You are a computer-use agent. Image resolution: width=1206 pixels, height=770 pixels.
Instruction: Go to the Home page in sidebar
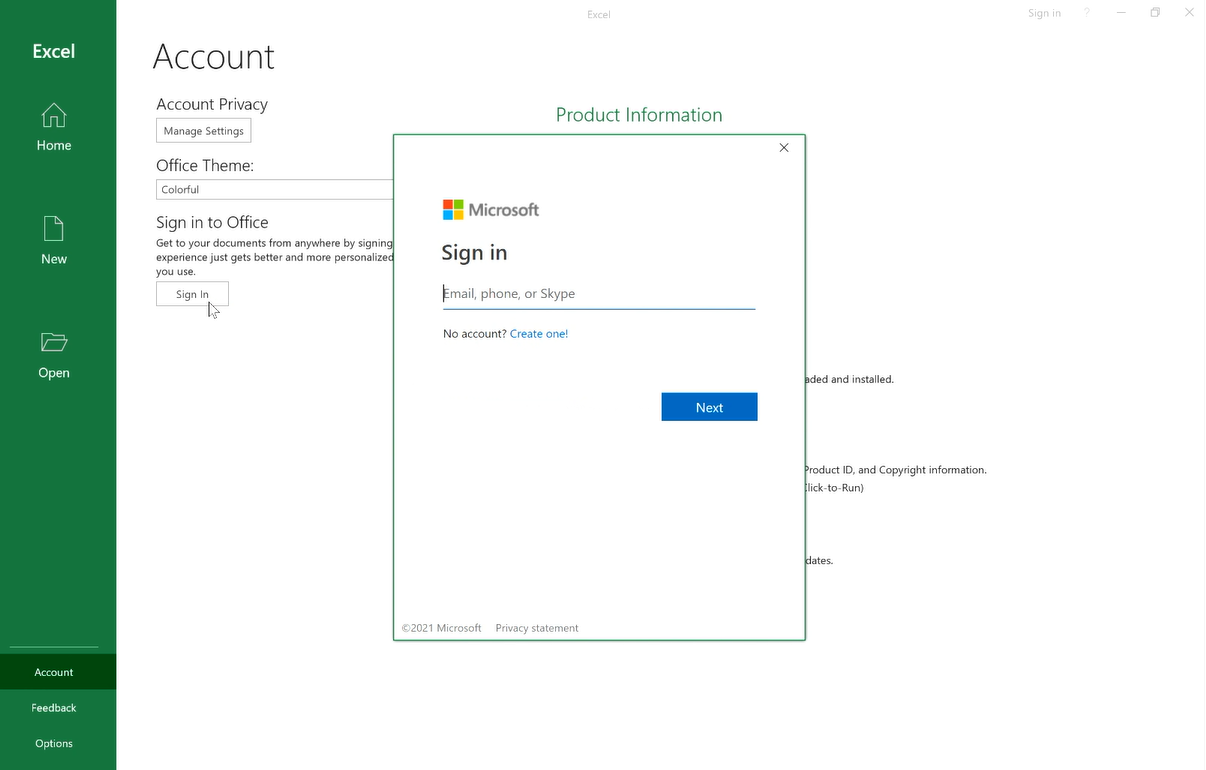coord(54,127)
